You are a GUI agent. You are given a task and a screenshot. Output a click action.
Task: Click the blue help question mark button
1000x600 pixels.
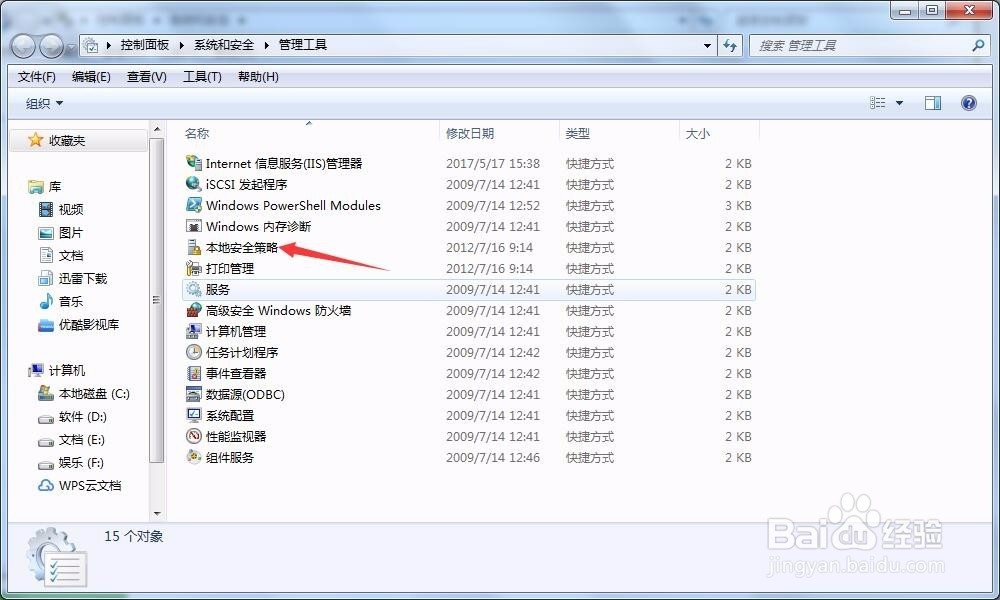click(967, 103)
